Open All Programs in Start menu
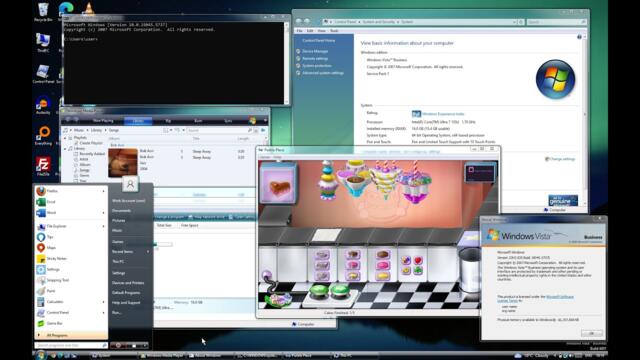The width and height of the screenshot is (640, 360). [71, 335]
